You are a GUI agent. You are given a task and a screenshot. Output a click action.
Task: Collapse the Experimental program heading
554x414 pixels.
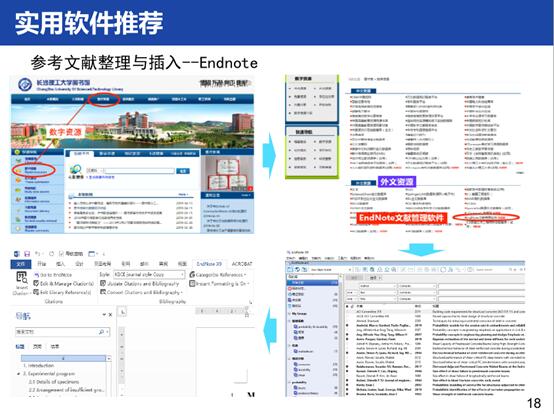coord(18,374)
